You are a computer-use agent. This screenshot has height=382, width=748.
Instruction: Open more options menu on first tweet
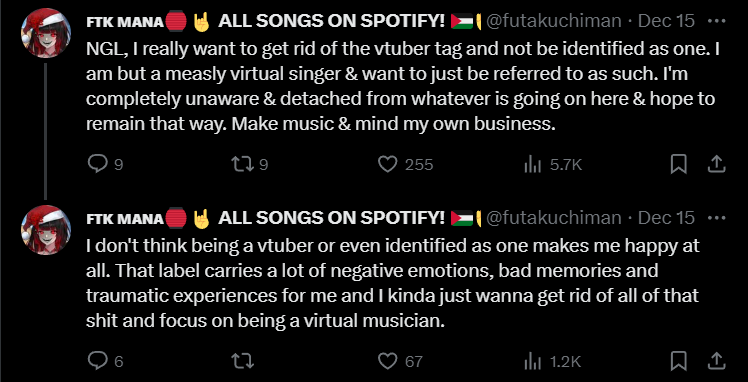point(717,21)
